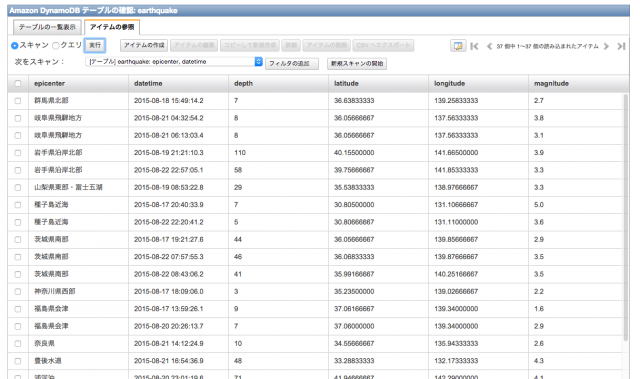Check the row for 豊後水道
The width and height of the screenshot is (640, 379).
pos(18,361)
